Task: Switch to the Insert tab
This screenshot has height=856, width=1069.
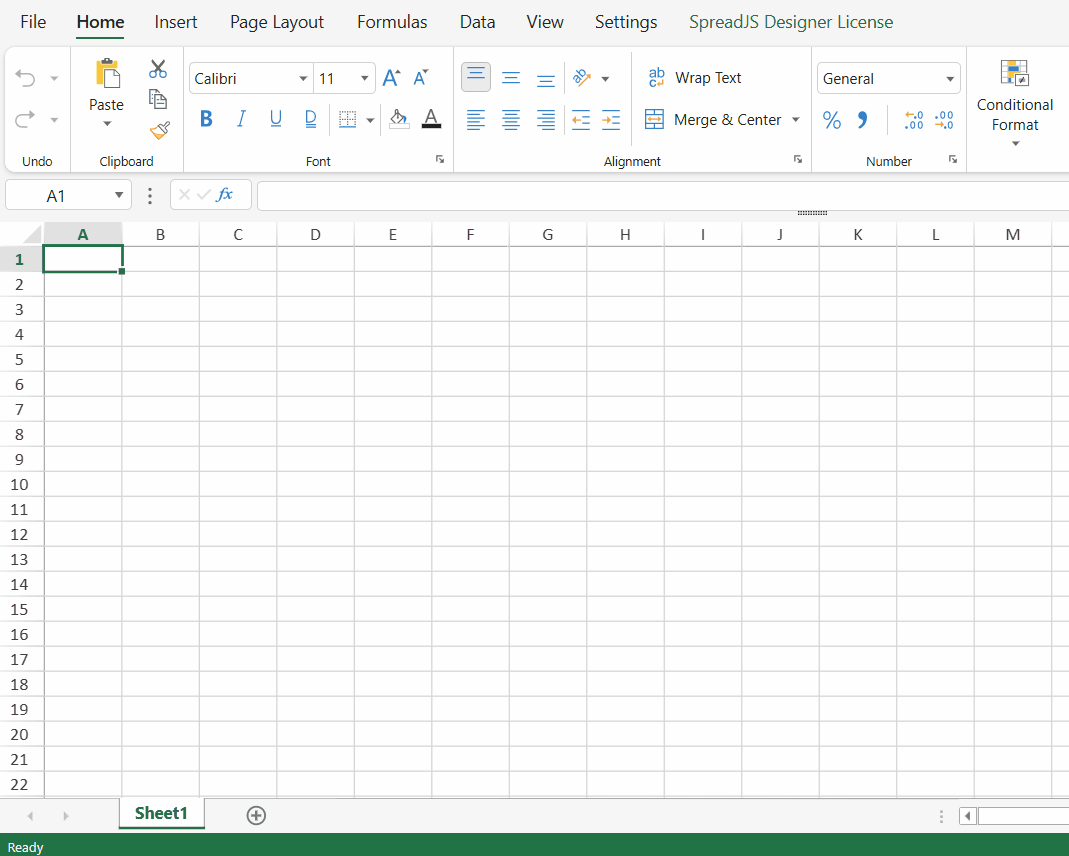Action: point(175,22)
